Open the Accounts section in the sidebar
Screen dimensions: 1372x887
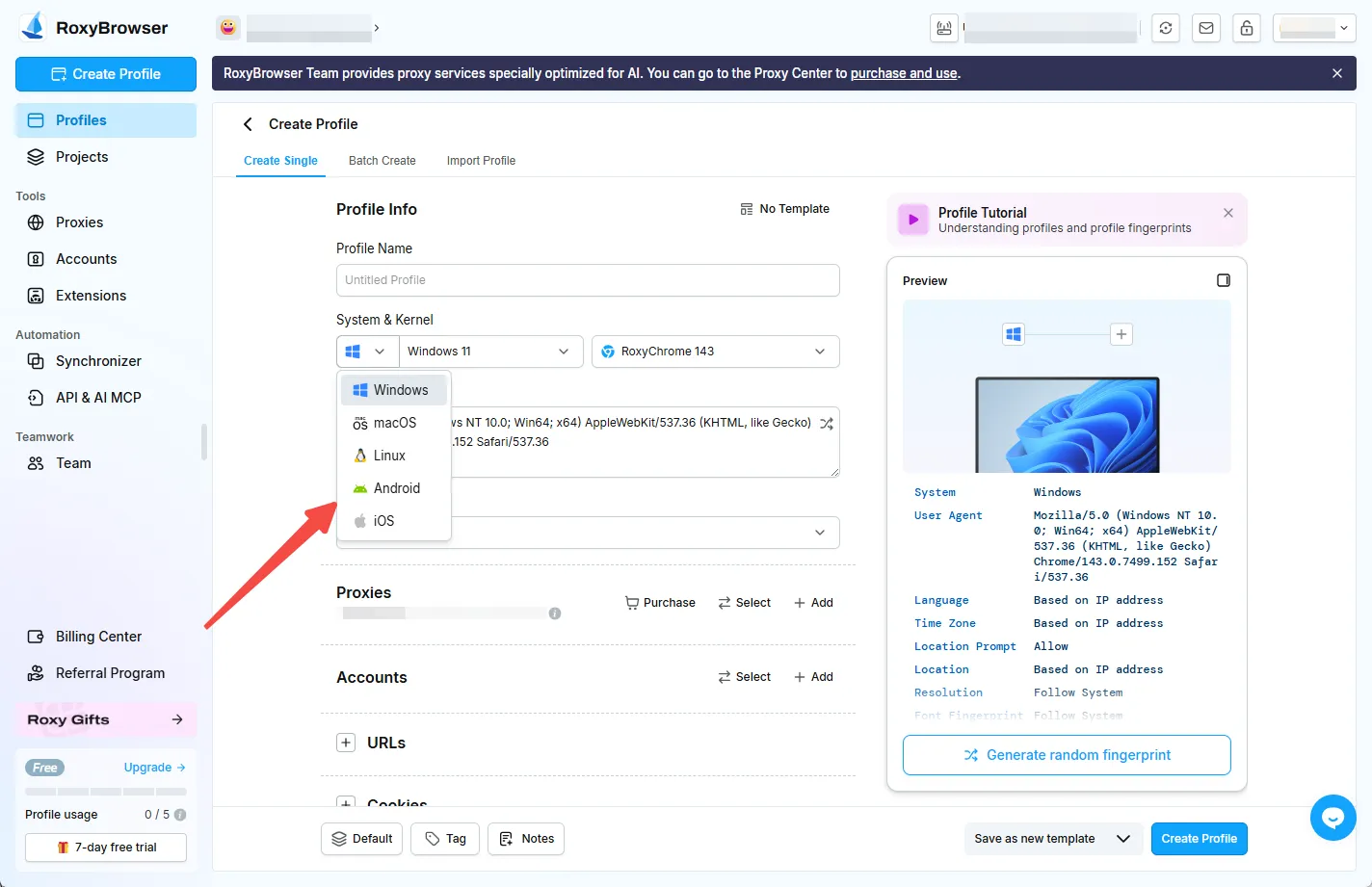(x=84, y=258)
